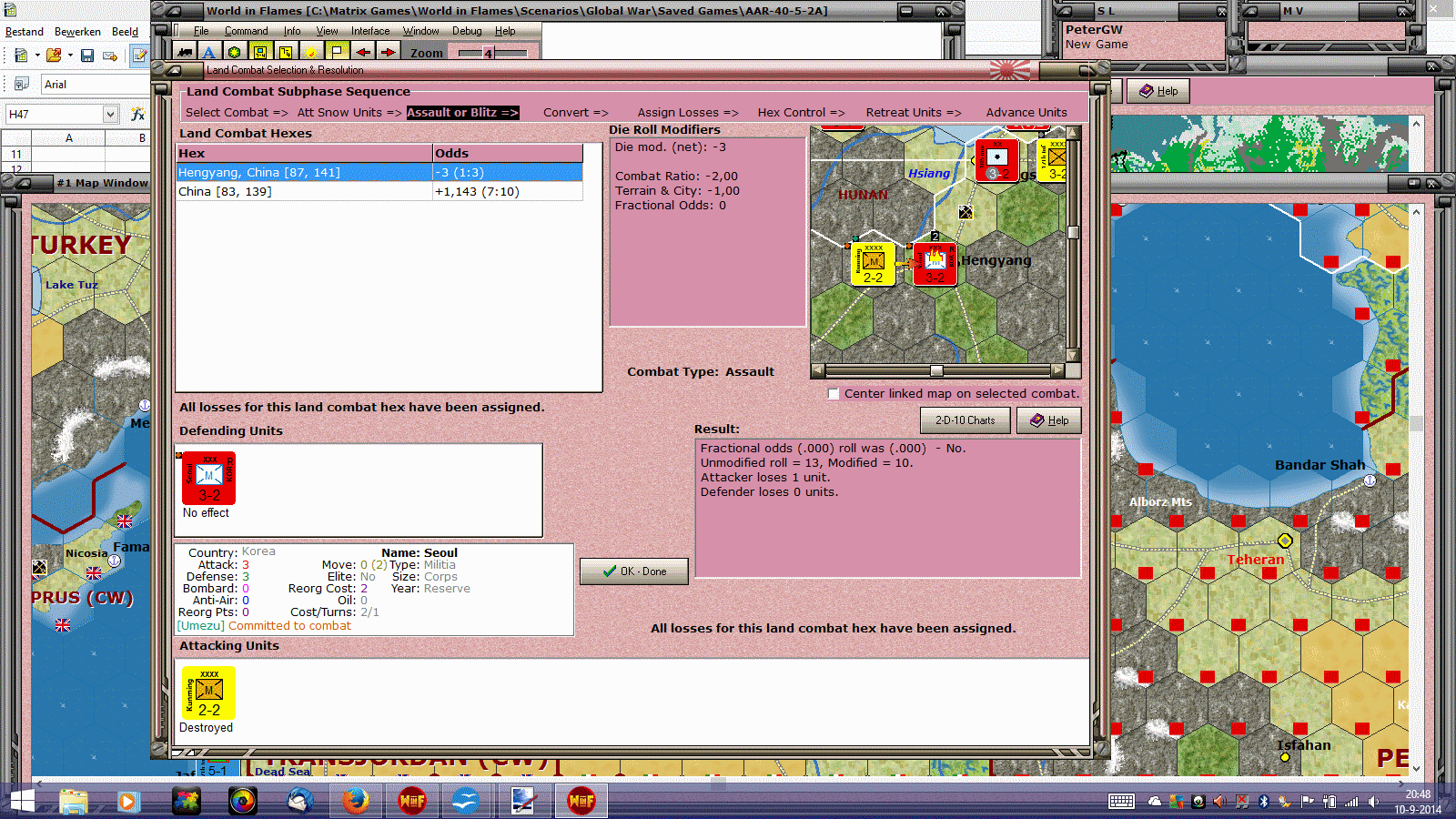Select the Seoul militia defending unit counter

[208, 478]
